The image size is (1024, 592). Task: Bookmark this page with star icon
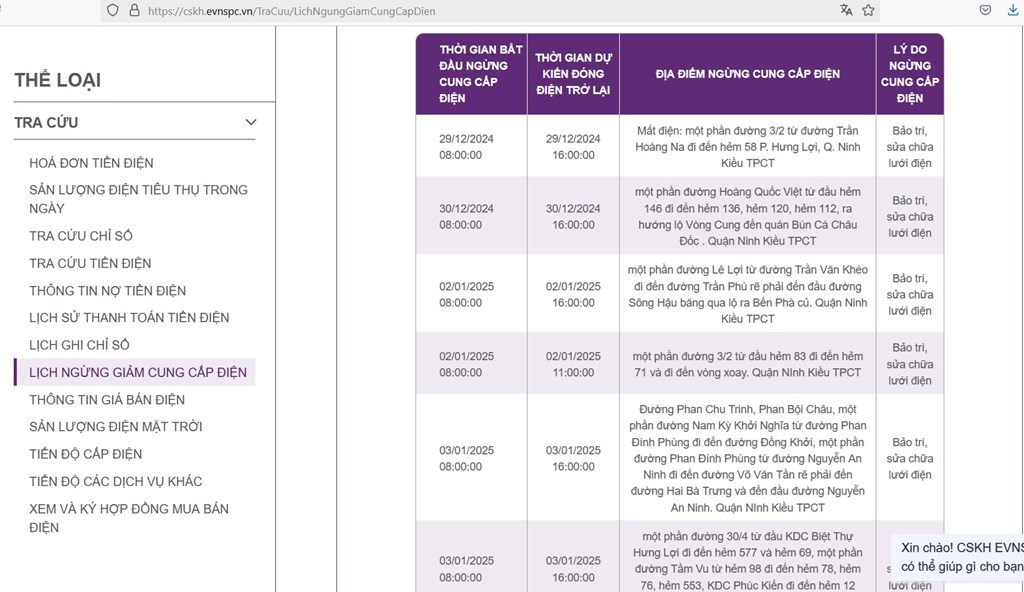868,10
